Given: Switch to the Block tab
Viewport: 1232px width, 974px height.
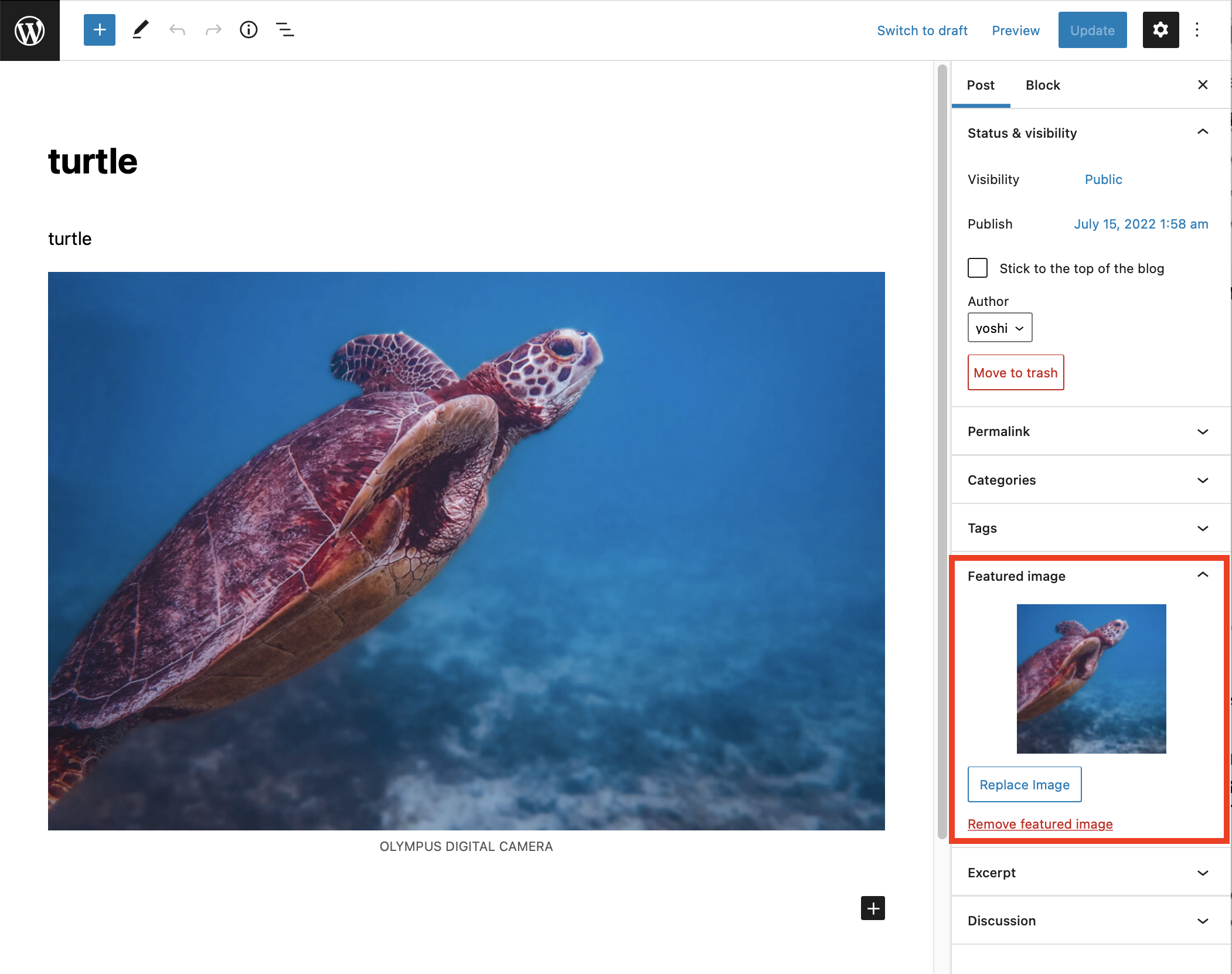Looking at the screenshot, I should (x=1043, y=85).
